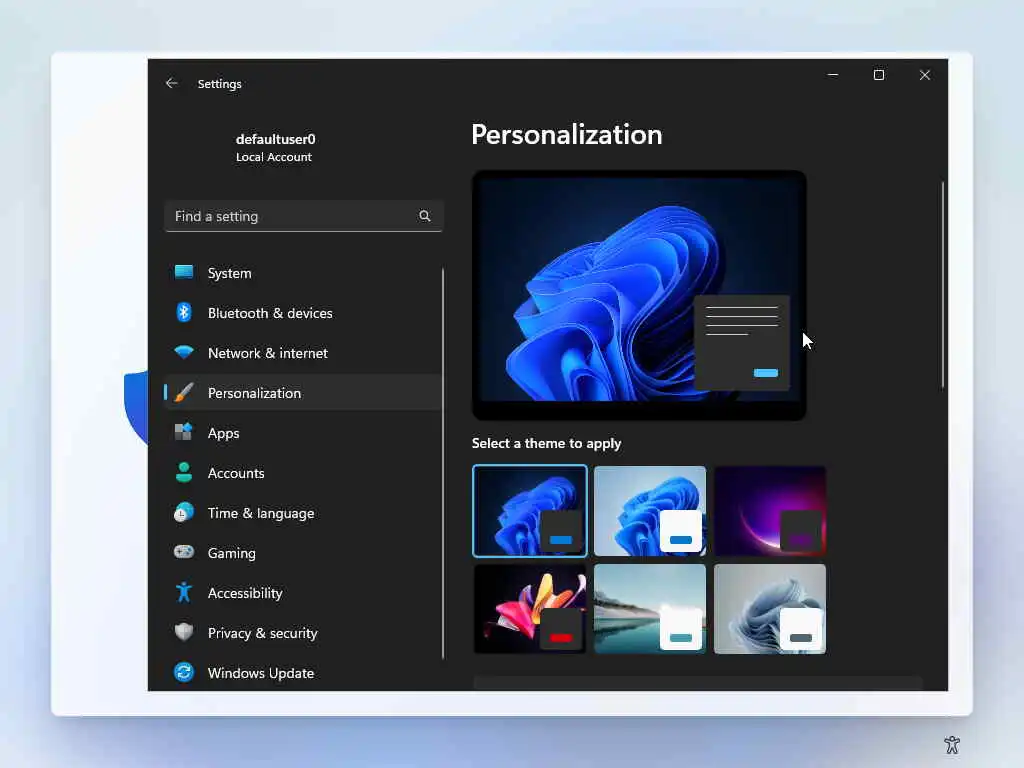Click the Accessibility figure icon in sidebar
1024x768 pixels.
click(184, 592)
